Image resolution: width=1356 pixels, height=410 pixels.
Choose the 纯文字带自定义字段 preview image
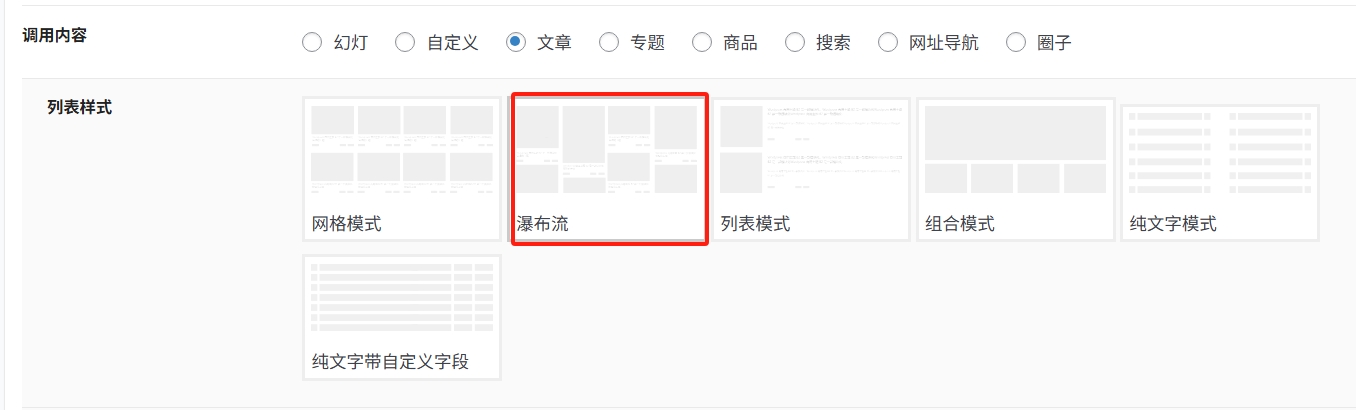pyautogui.click(x=402, y=298)
